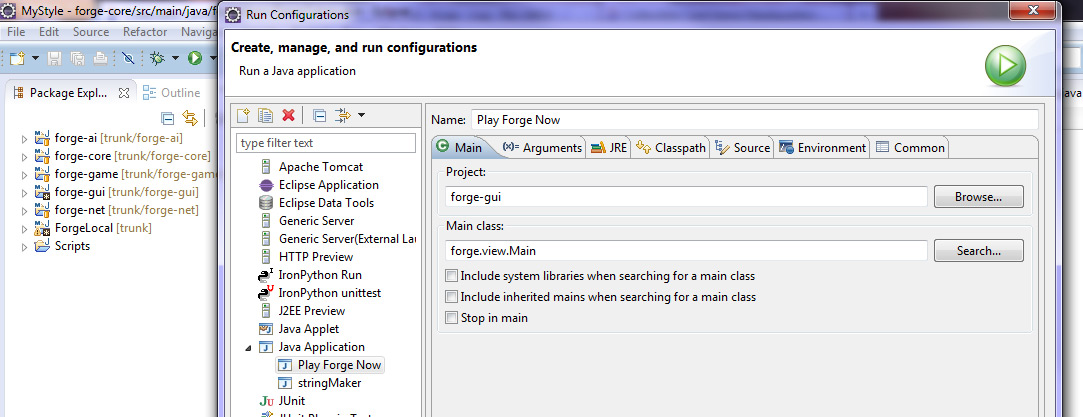Switch to the Source tab
This screenshot has width=1083, height=417.
tap(742, 147)
